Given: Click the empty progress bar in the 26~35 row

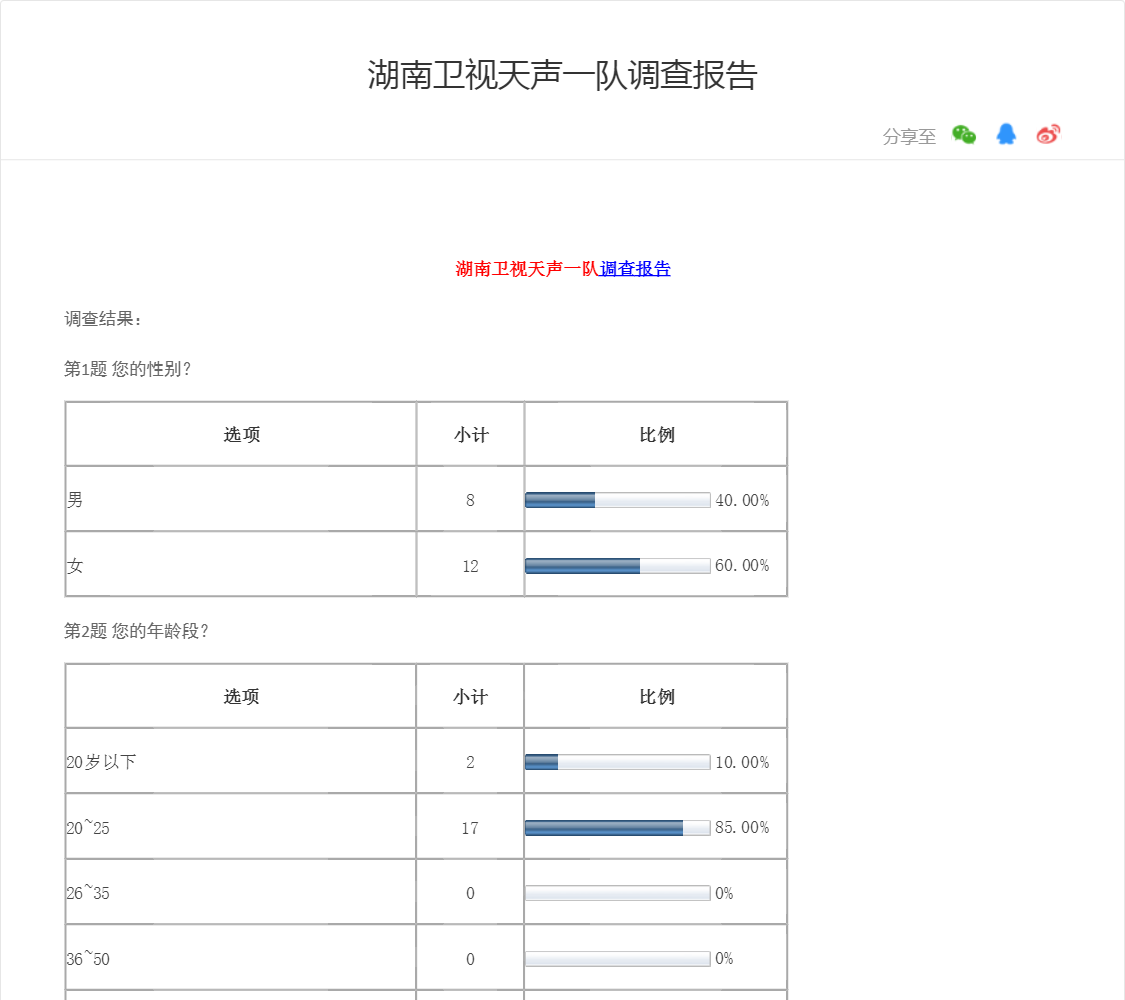Looking at the screenshot, I should (x=618, y=893).
